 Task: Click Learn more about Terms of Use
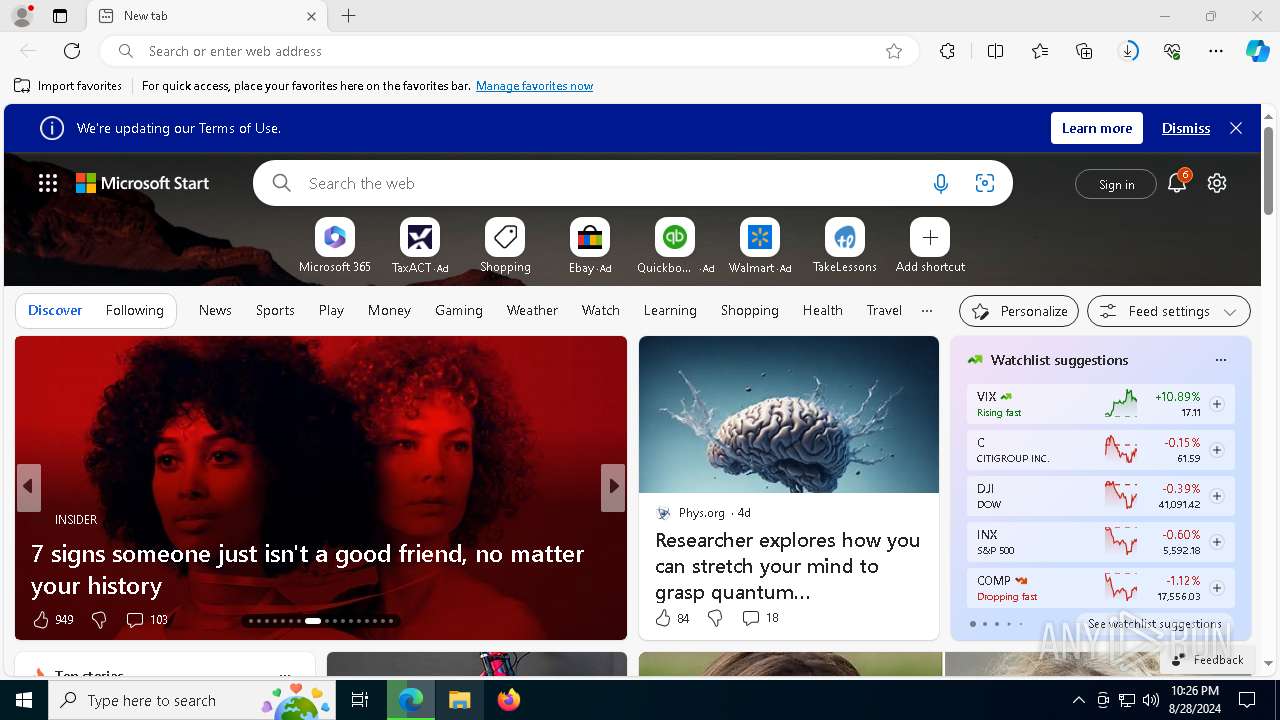pyautogui.click(x=1097, y=128)
